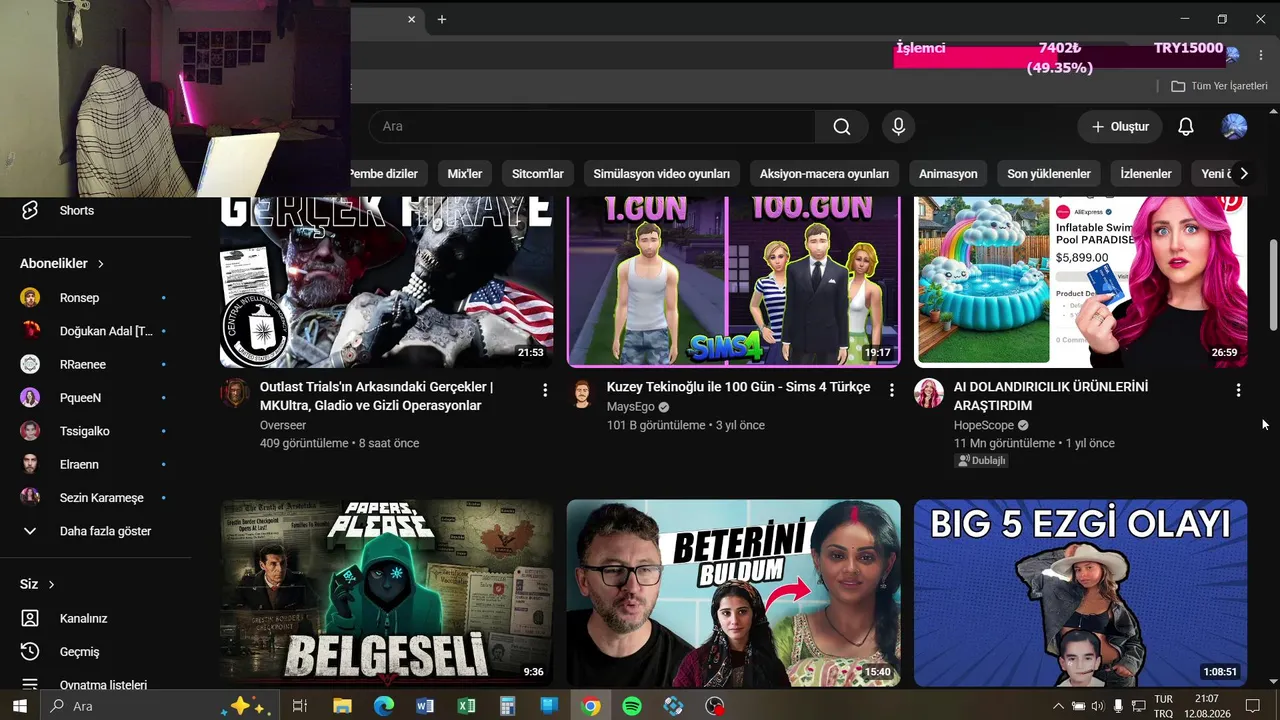Open the Elraenn channel avatar

30,464
